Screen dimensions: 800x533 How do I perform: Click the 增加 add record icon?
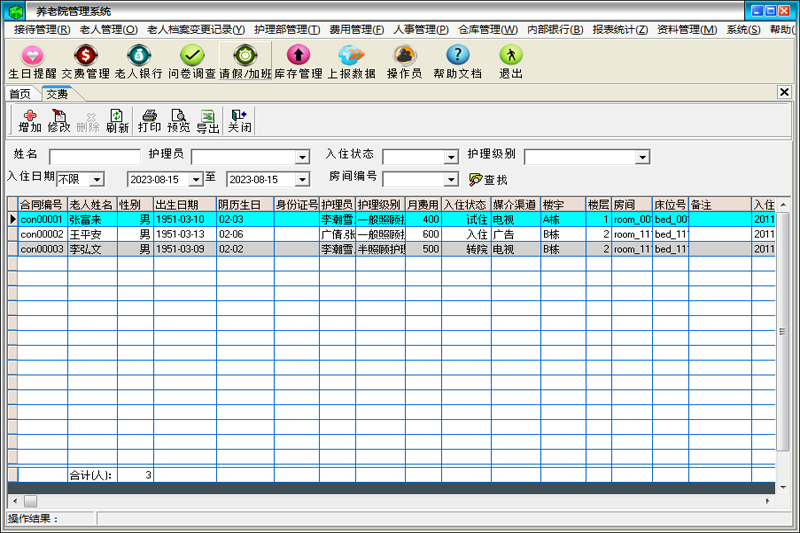tap(30, 121)
